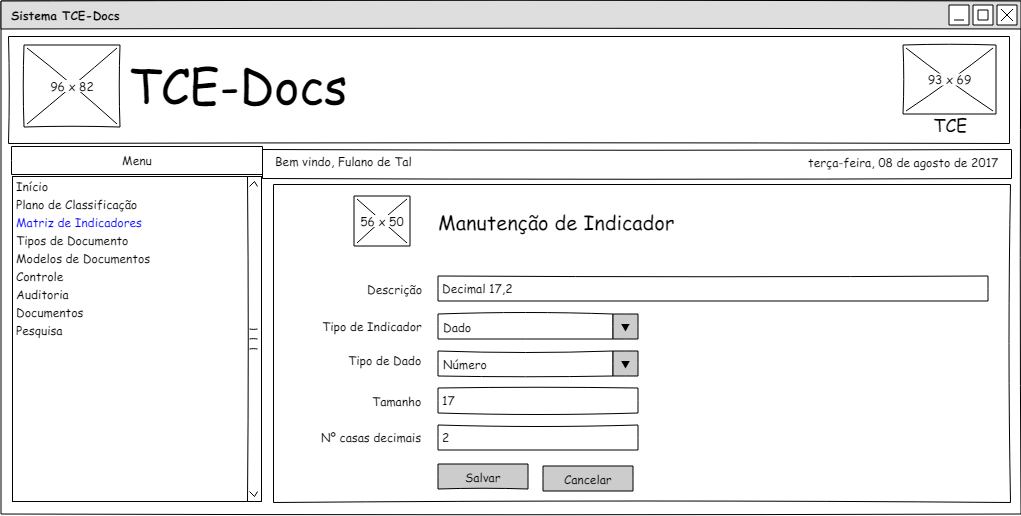Expand the Tipo de Dado dropdown arrow
This screenshot has width=1021, height=516.
pyautogui.click(x=625, y=364)
